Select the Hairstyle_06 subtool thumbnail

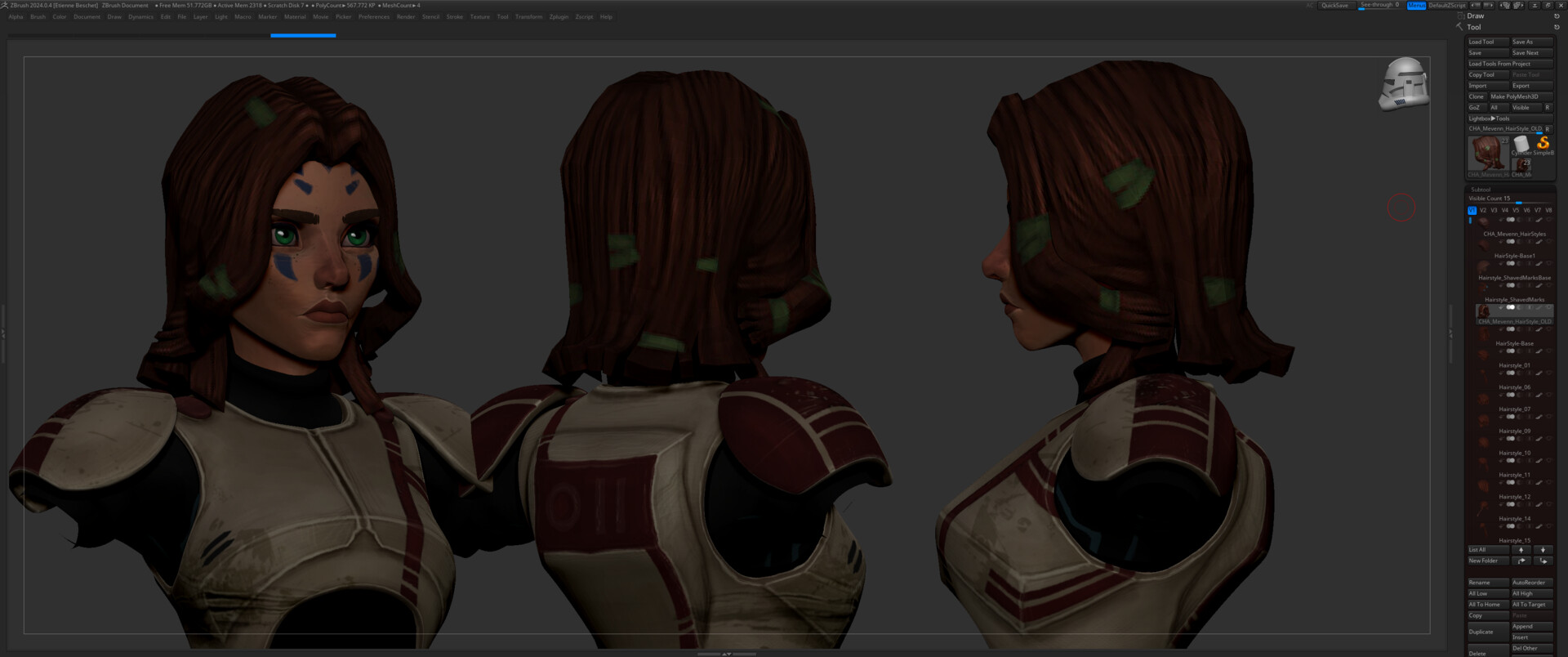tap(1484, 378)
